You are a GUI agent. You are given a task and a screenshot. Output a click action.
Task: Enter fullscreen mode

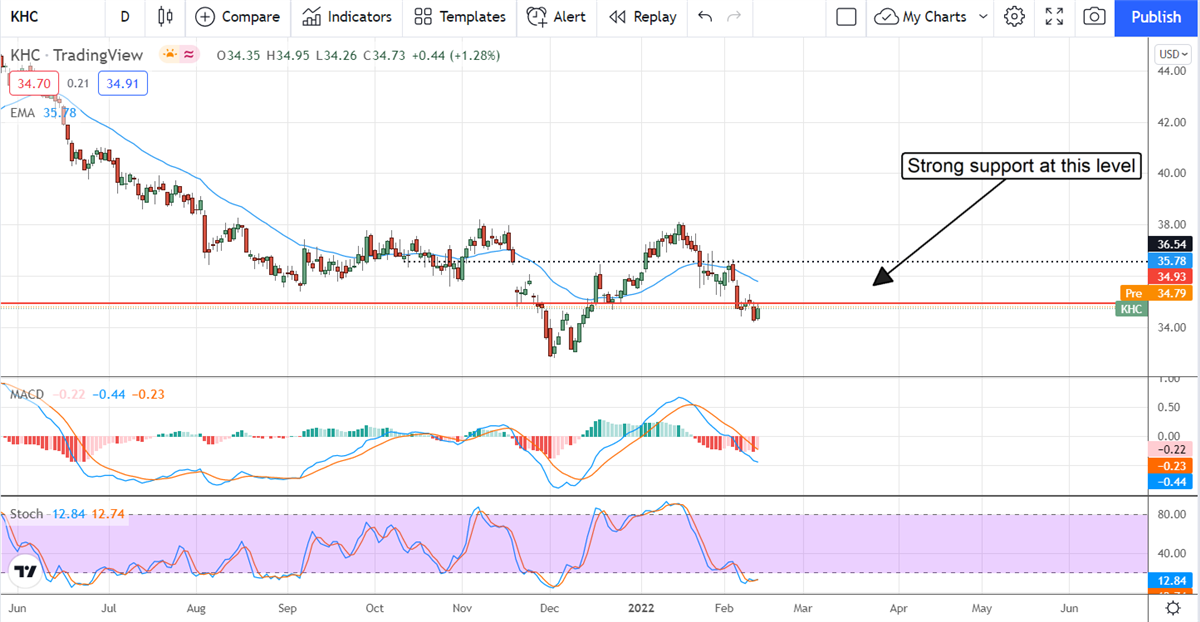click(x=1054, y=17)
